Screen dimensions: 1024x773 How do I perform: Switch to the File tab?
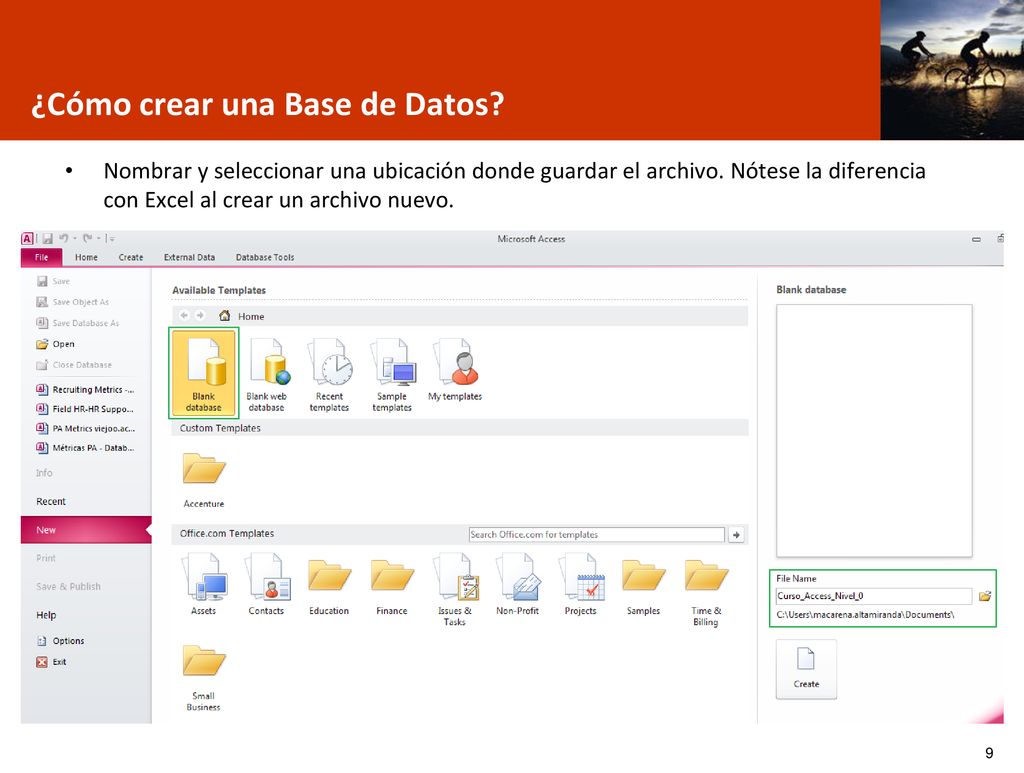pos(42,257)
